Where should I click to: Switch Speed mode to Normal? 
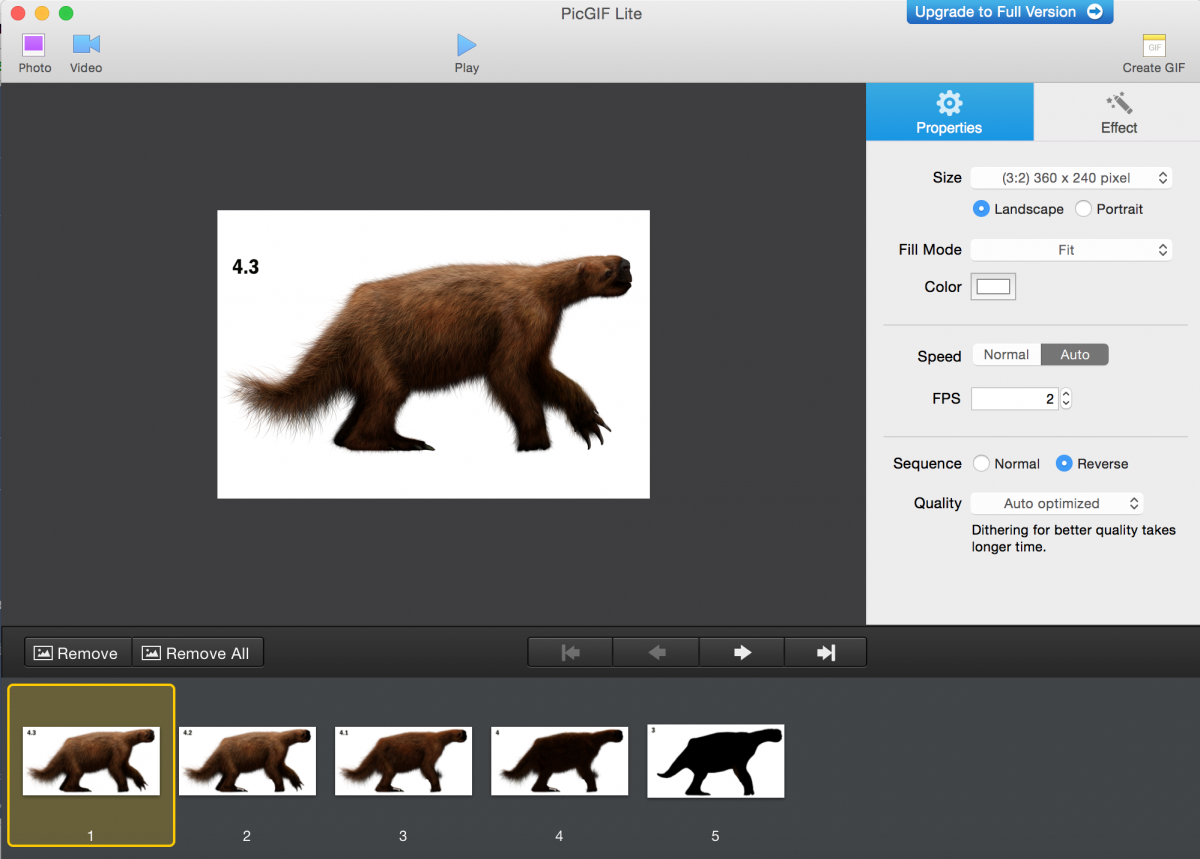pos(1006,354)
